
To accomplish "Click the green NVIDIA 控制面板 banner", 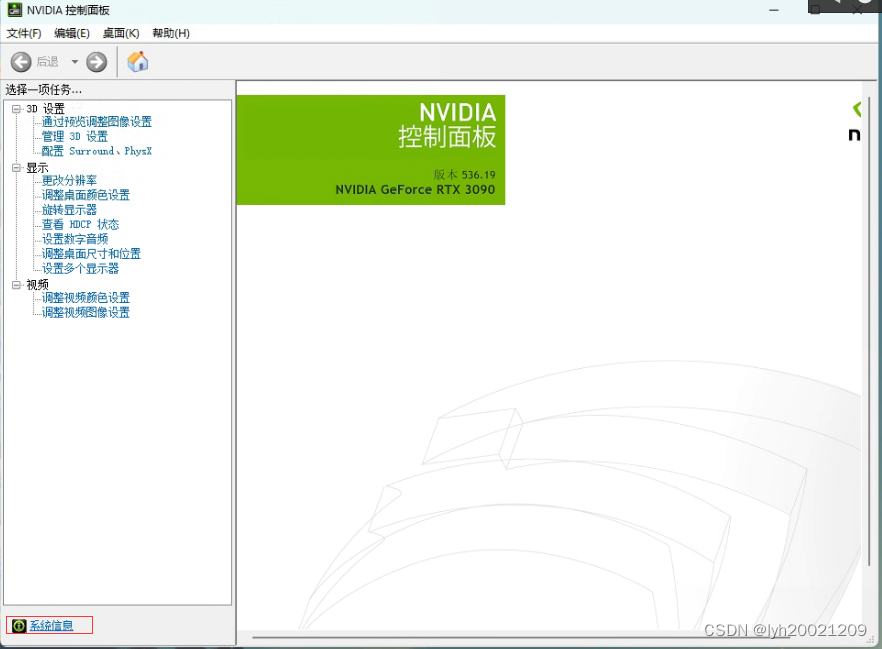I will pos(371,150).
